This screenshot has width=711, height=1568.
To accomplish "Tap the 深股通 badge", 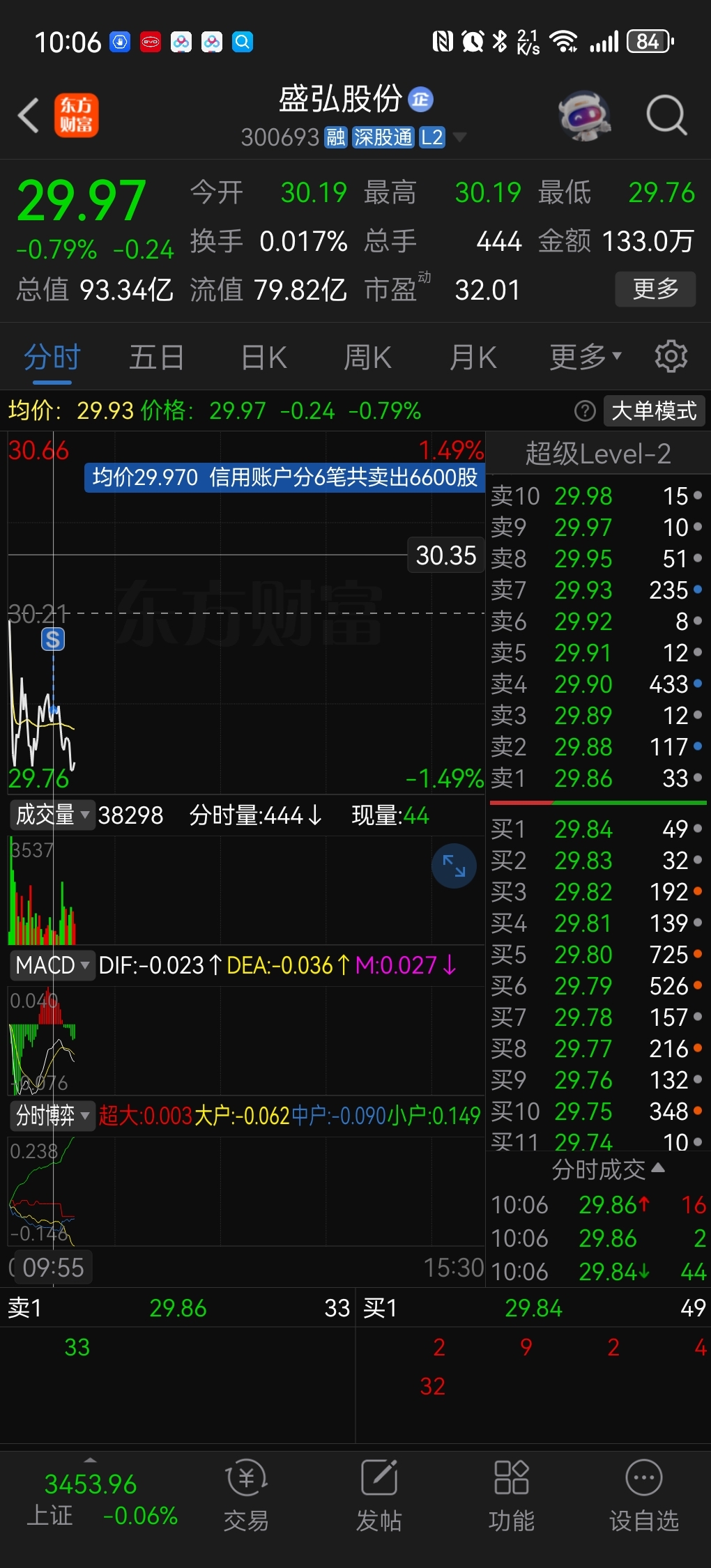I will pyautogui.click(x=383, y=137).
